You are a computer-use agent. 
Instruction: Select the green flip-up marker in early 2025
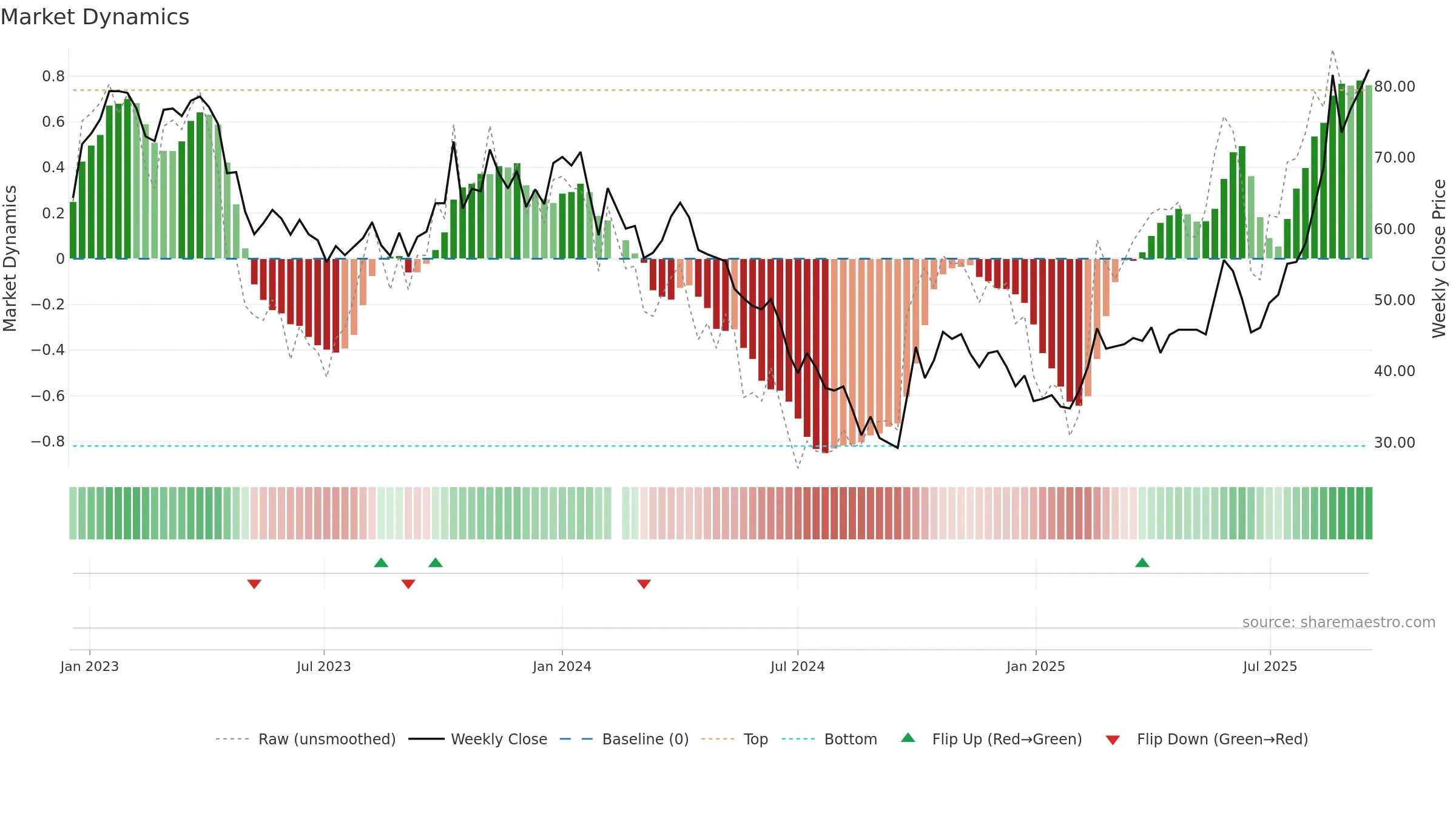pos(1142,562)
